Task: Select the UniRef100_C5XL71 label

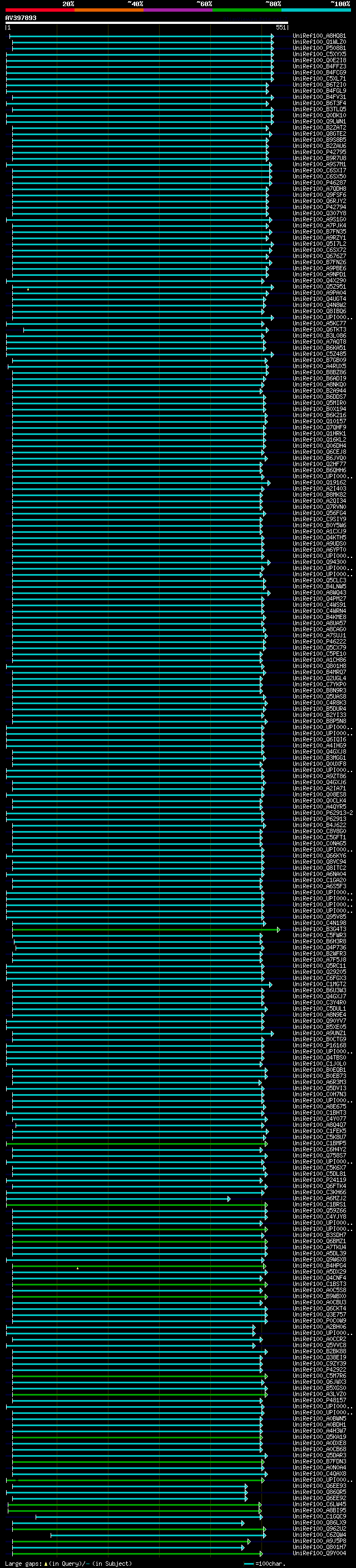Action: coord(319,78)
